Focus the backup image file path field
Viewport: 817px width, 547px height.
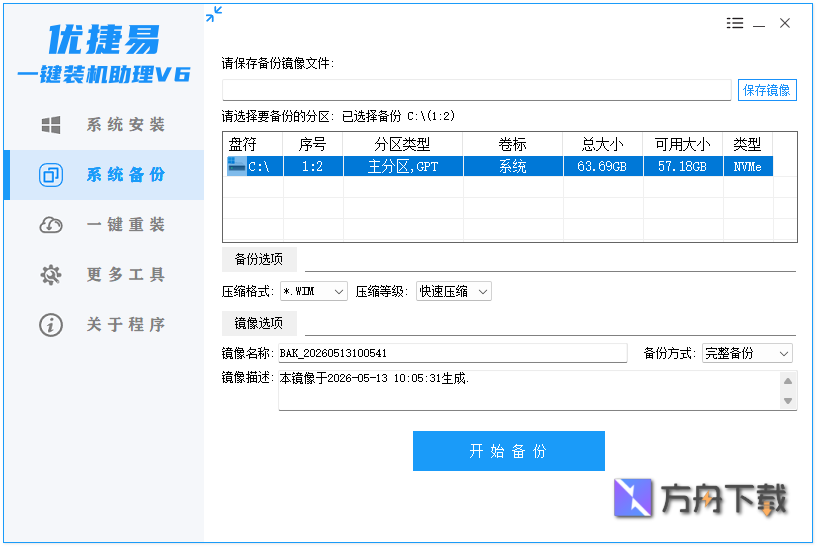477,90
